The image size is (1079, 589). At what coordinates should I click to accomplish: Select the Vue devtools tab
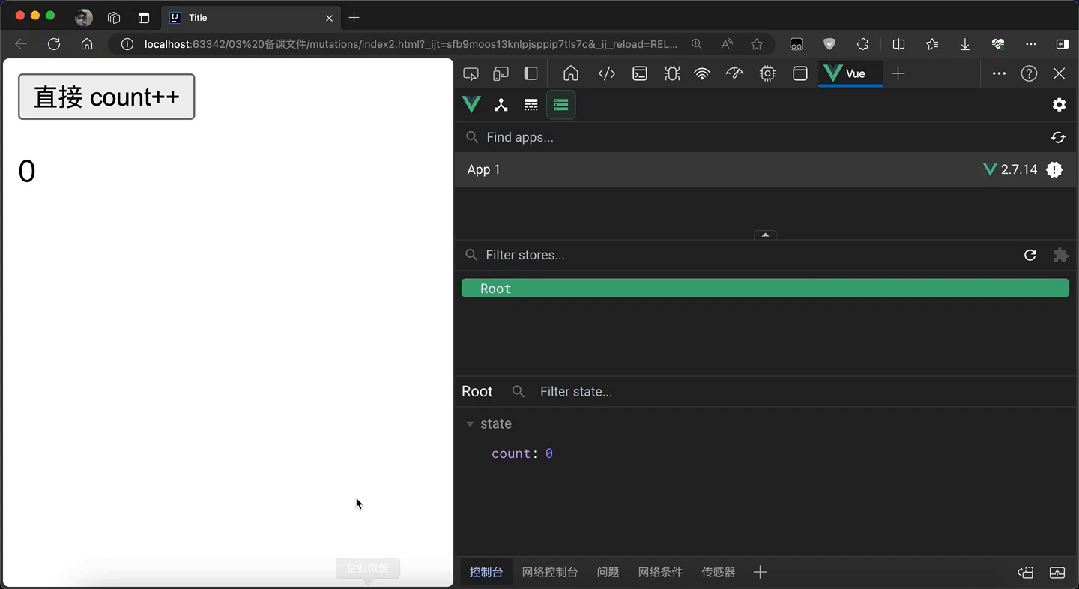pyautogui.click(x=850, y=74)
